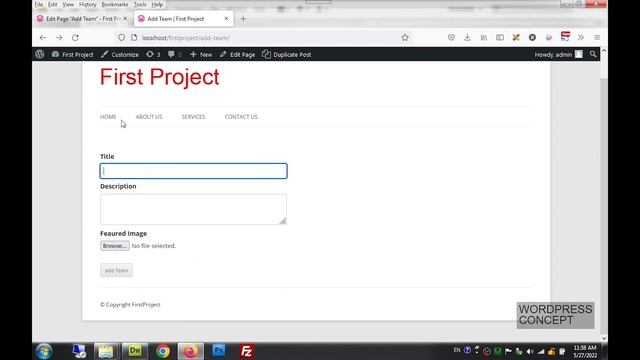Screen dimensions: 640x360
Task: Click Duplicate Post in the admin bar
Action: click(287, 54)
